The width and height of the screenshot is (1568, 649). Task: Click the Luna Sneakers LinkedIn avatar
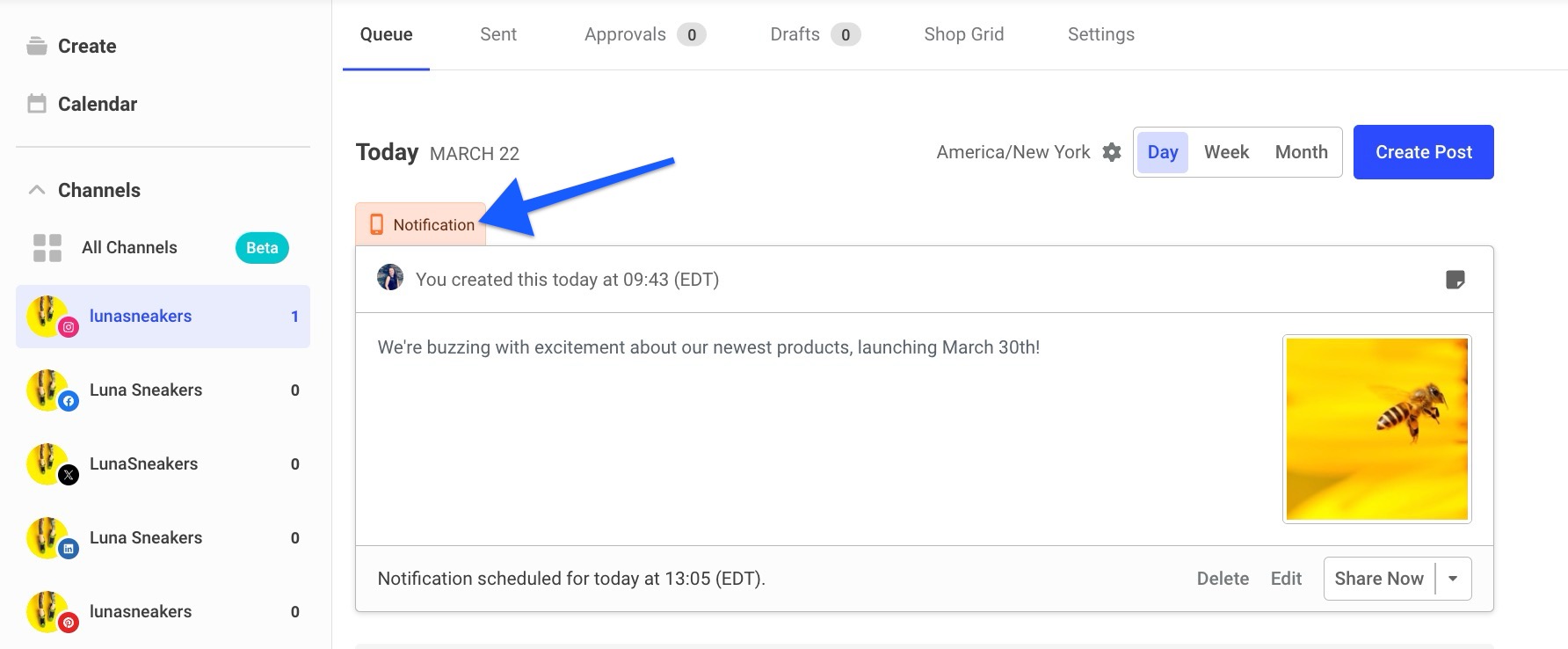tap(52, 538)
